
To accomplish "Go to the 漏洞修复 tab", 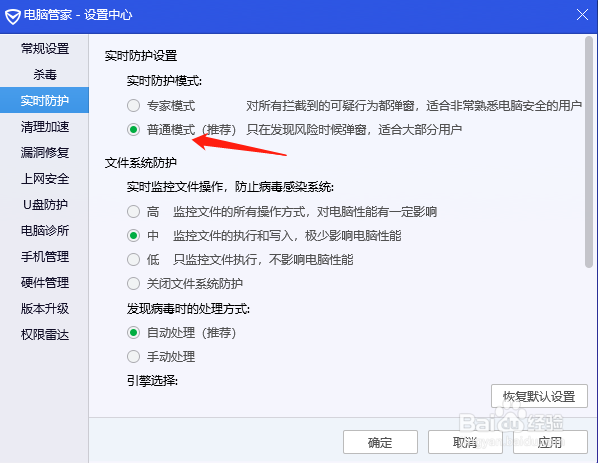I will 45,152.
